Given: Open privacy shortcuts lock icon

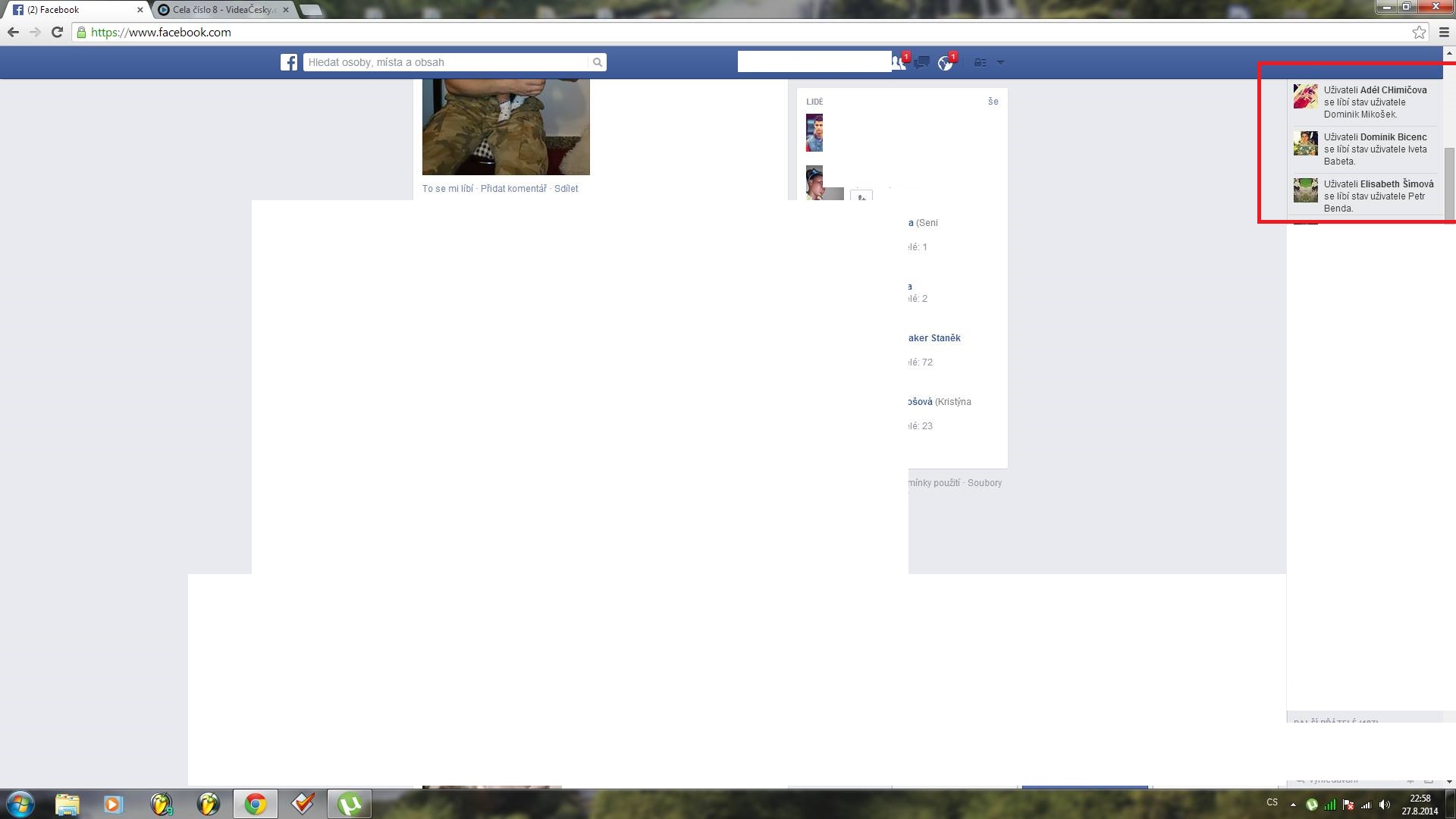Looking at the screenshot, I should click(x=980, y=63).
